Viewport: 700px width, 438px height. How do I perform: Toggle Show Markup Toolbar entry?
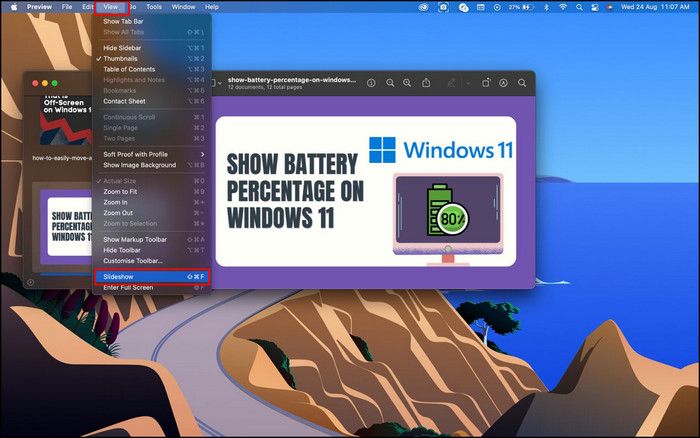click(x=152, y=240)
